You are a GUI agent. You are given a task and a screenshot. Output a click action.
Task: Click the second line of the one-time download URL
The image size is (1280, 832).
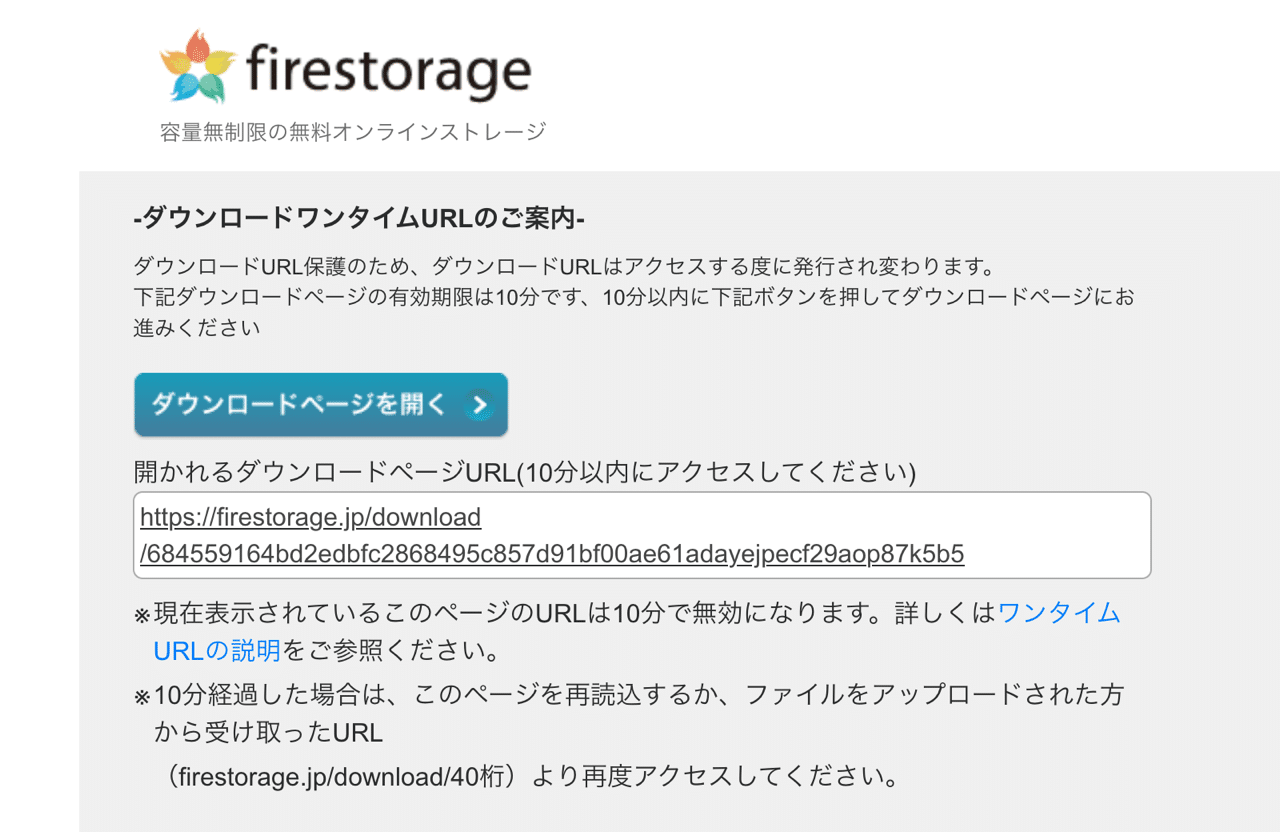tap(550, 553)
